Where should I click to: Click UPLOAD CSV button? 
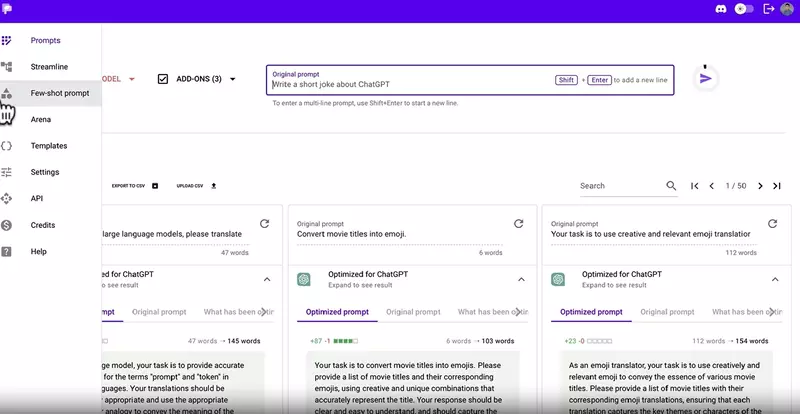[x=196, y=186]
